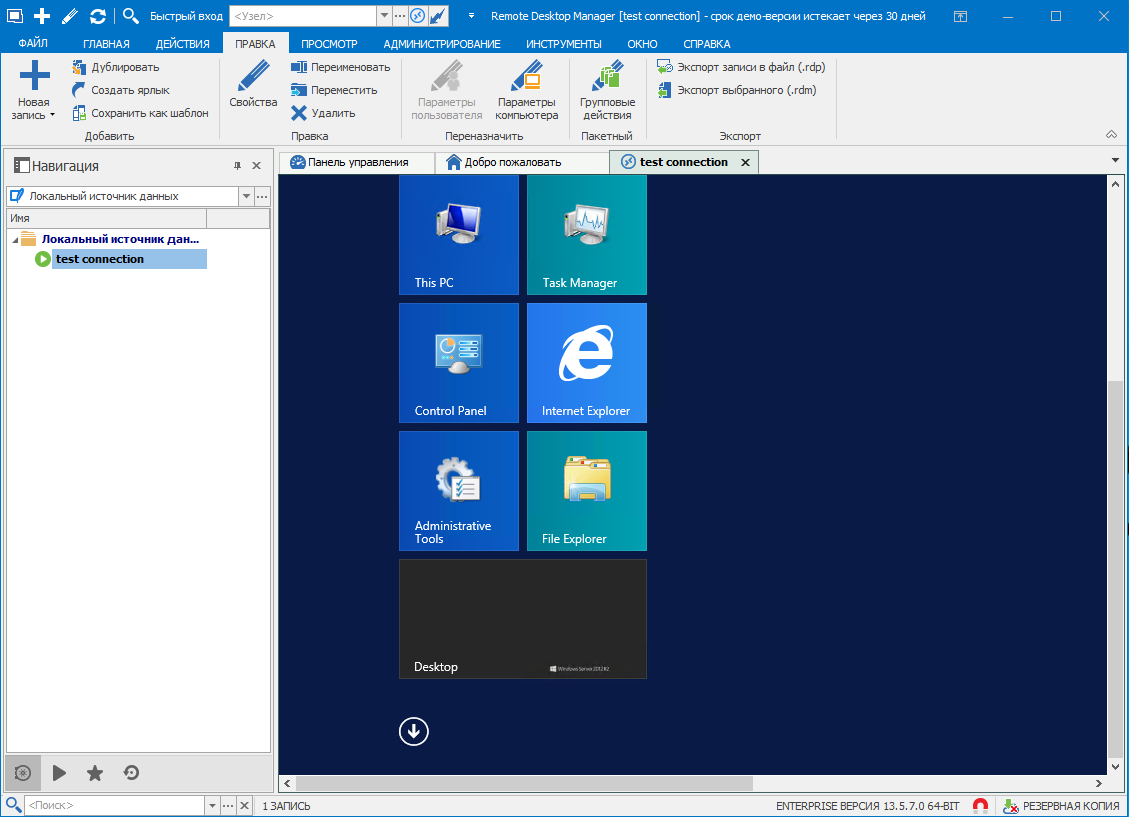Click Экспорт выбранного (.rdm)
Screen dimensions: 1129x817
point(737,90)
